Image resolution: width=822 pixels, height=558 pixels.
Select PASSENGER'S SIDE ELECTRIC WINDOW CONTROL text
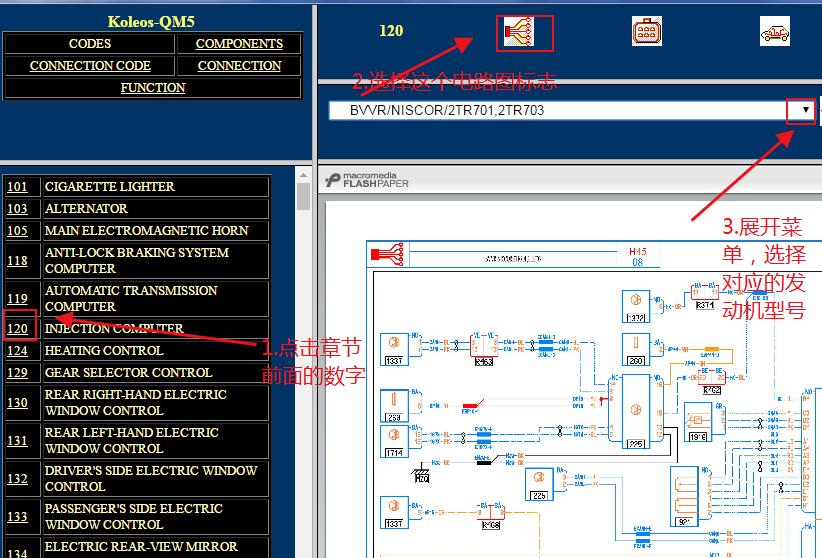tap(134, 517)
